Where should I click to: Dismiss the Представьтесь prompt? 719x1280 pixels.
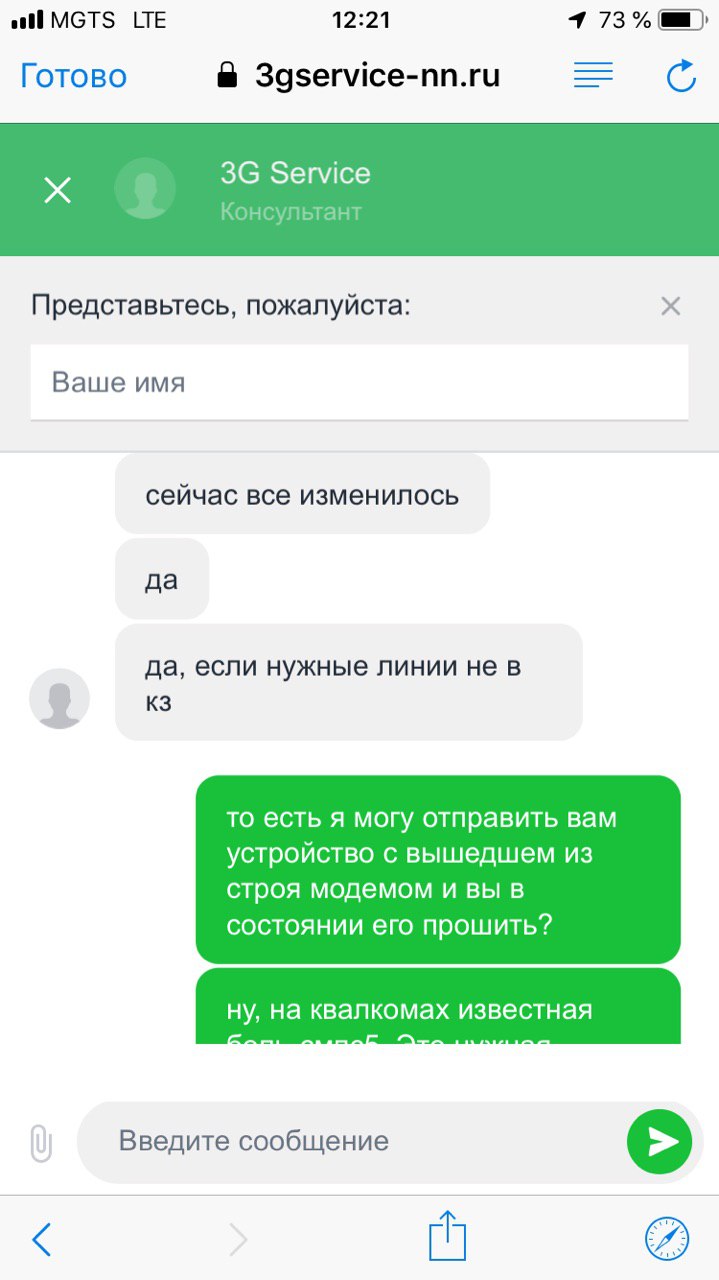tap(671, 306)
